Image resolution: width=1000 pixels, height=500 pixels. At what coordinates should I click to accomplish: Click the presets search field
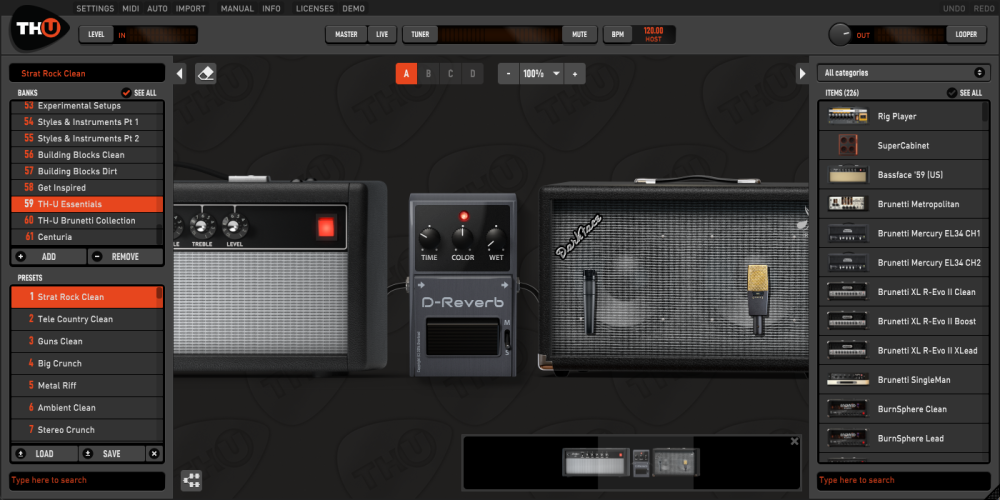pyautogui.click(x=87, y=480)
